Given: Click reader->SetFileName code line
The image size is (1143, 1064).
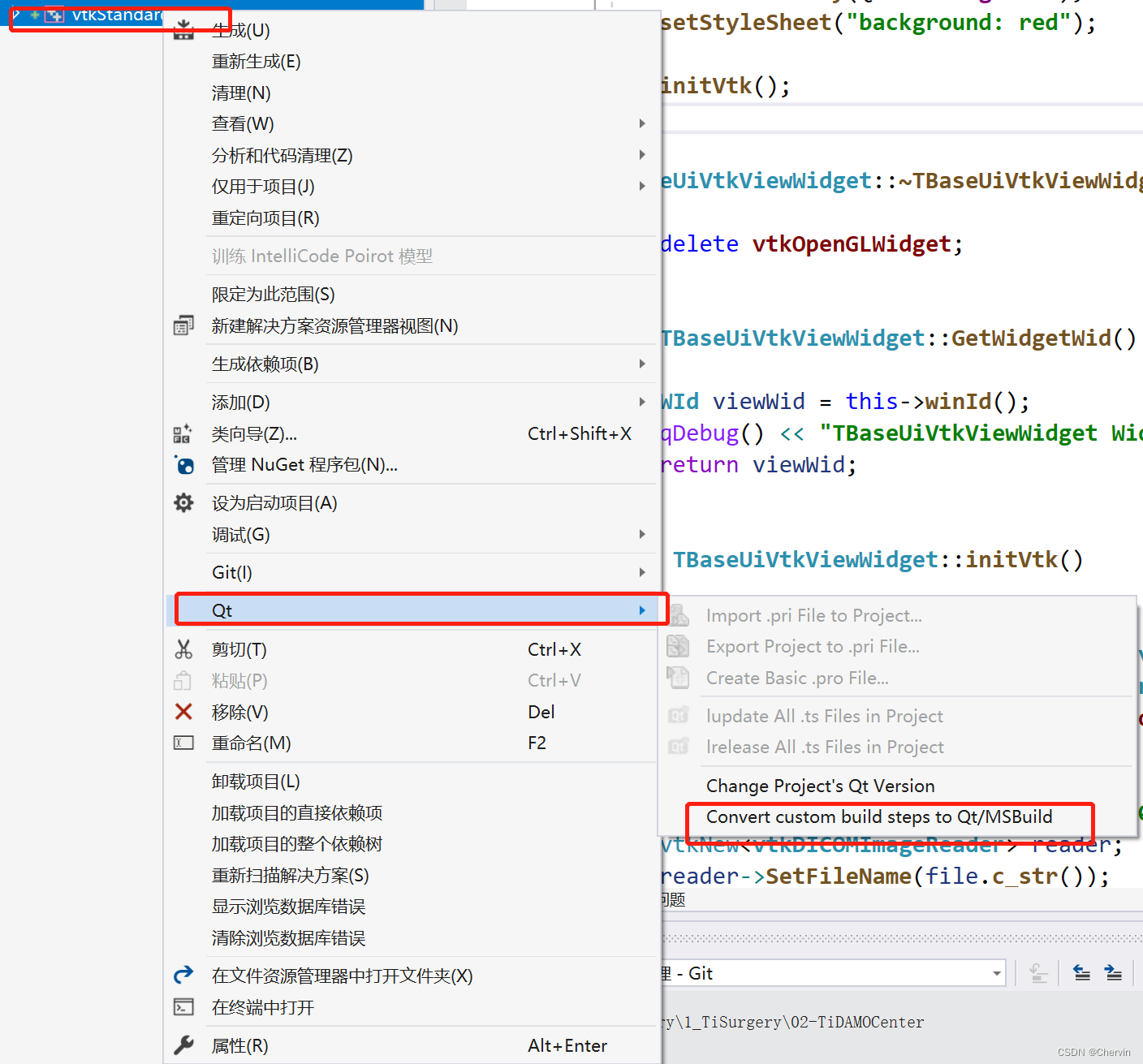Looking at the screenshot, I should (x=885, y=876).
